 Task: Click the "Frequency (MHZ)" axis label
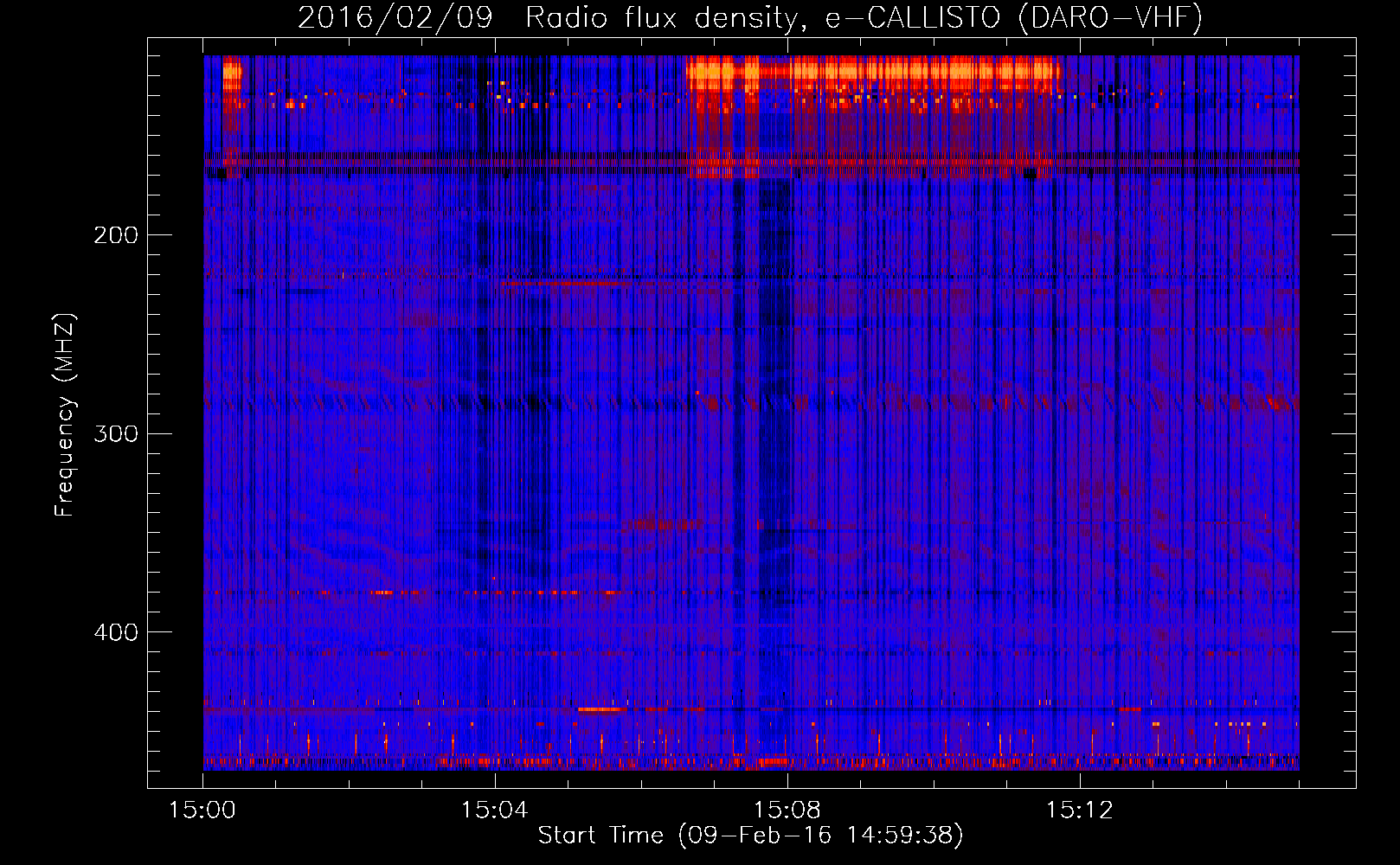tap(65, 414)
